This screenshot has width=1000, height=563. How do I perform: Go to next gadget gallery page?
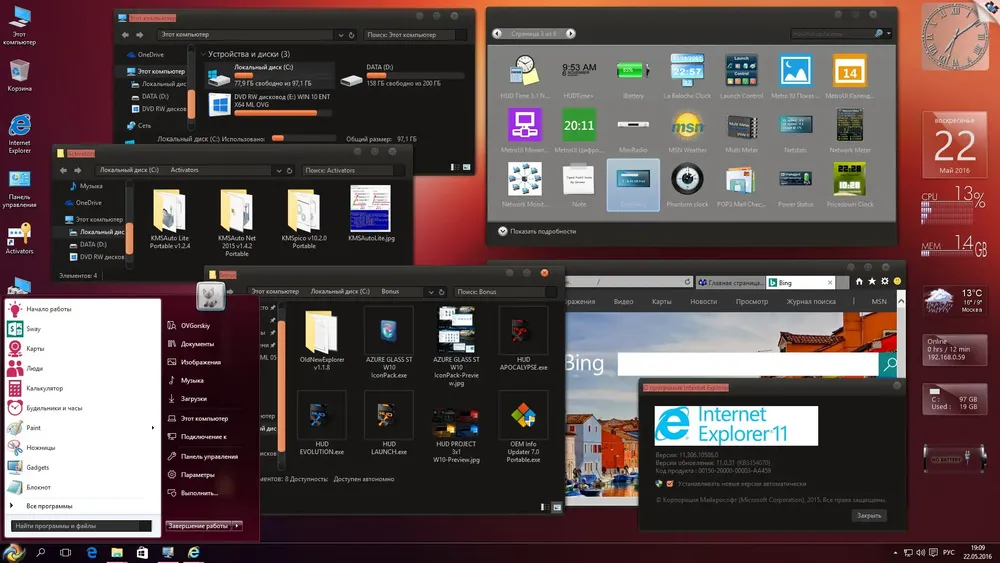(x=570, y=34)
